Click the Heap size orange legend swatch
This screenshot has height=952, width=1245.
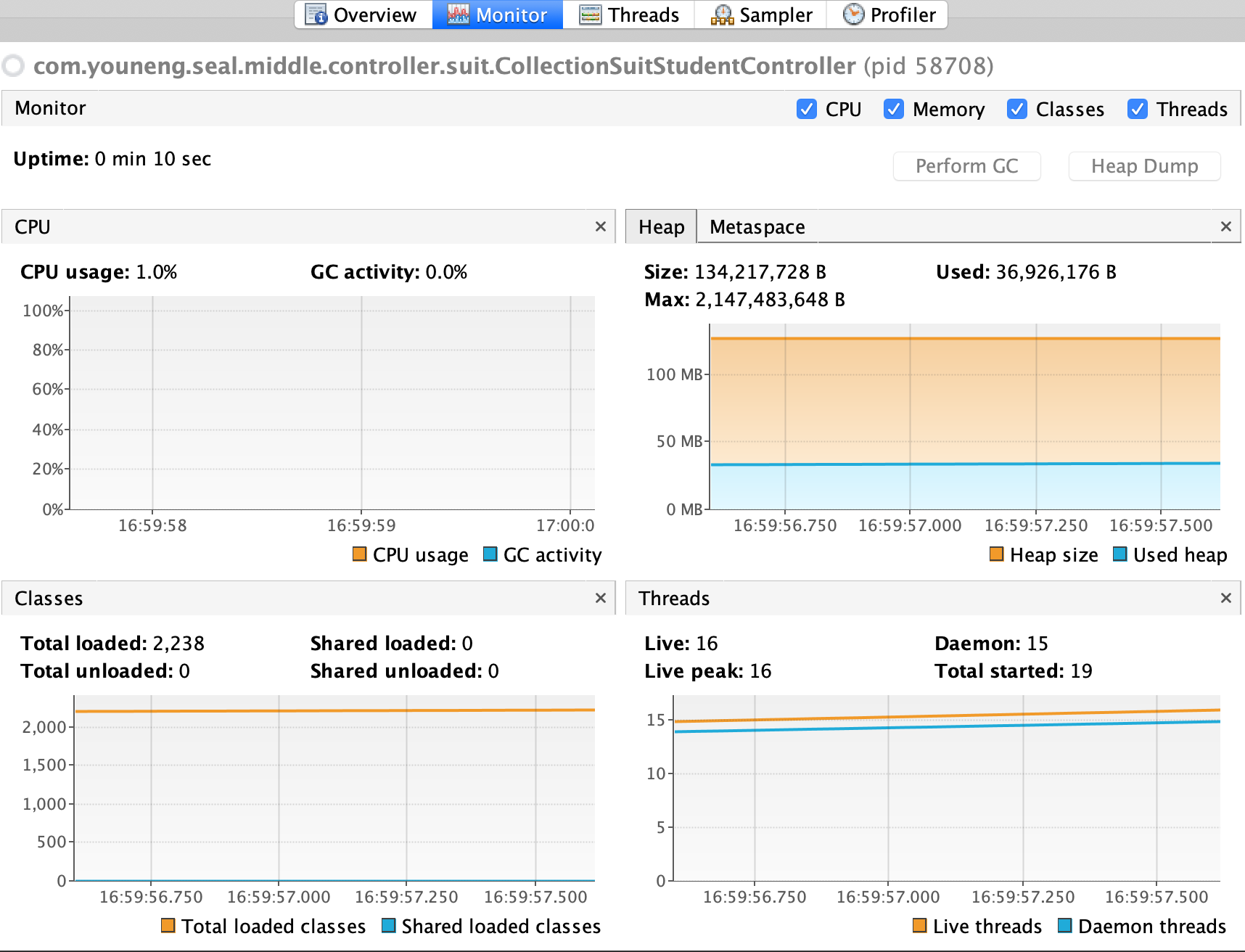(x=996, y=554)
